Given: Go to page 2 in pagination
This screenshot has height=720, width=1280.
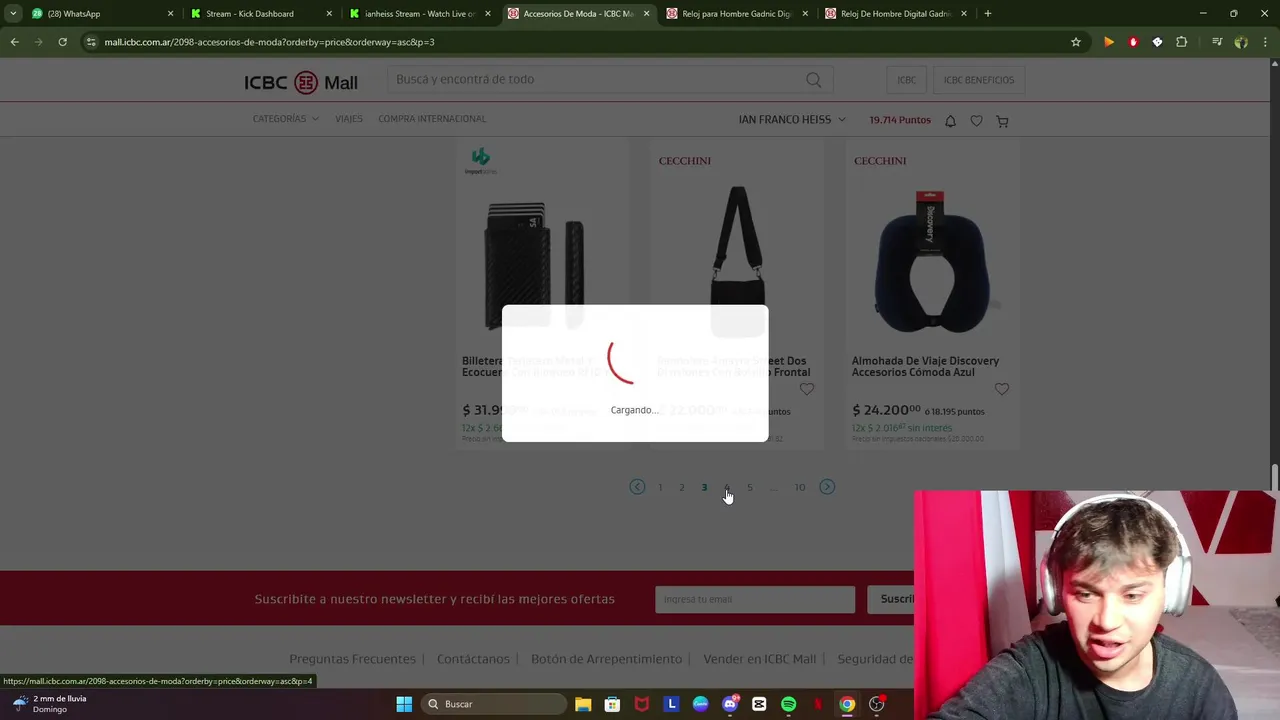Looking at the screenshot, I should (682, 487).
